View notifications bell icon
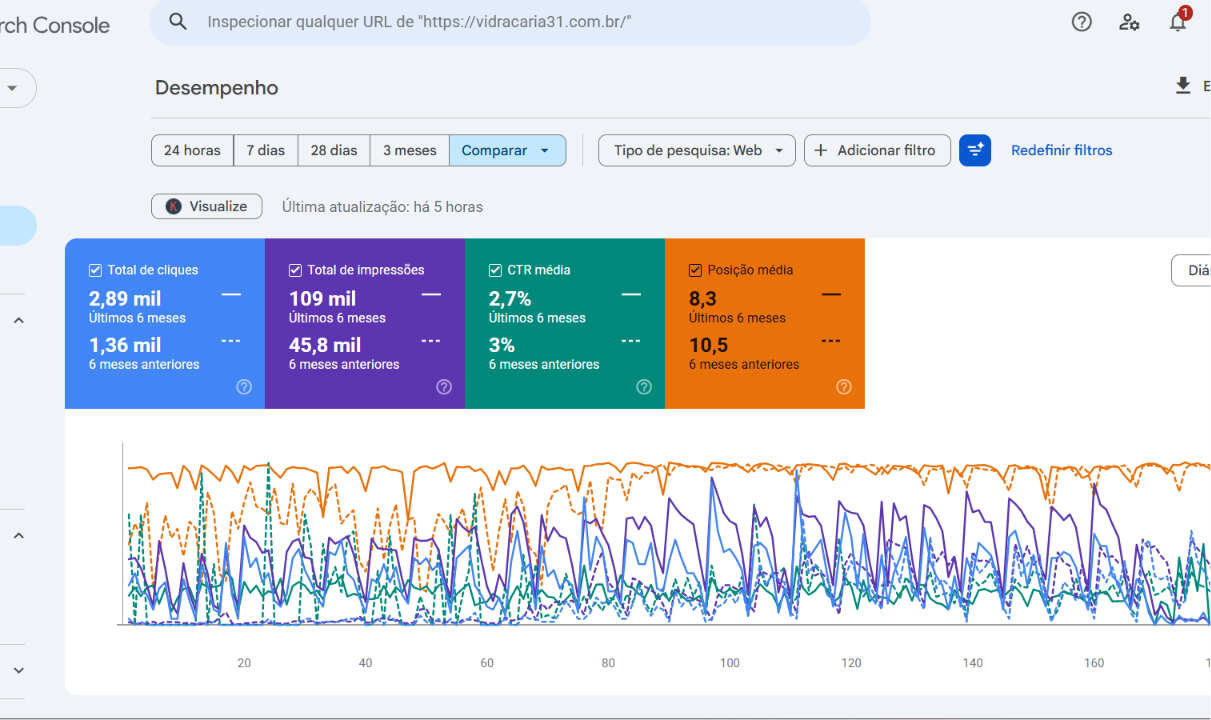The width and height of the screenshot is (1211, 720). pyautogui.click(x=1178, y=22)
